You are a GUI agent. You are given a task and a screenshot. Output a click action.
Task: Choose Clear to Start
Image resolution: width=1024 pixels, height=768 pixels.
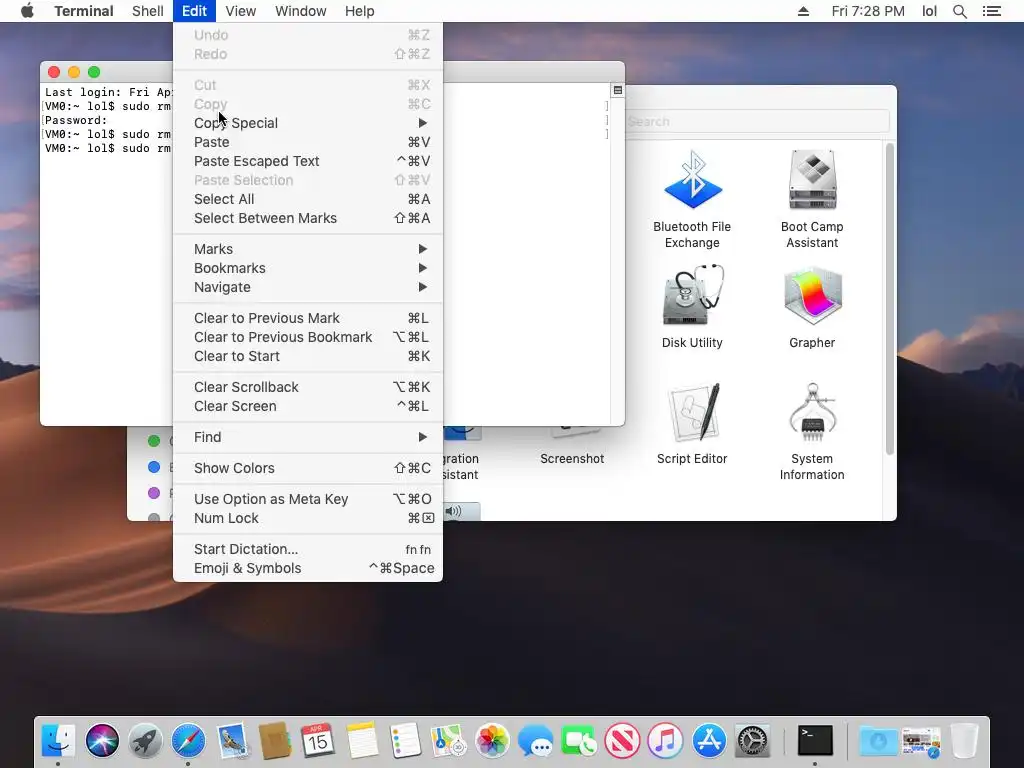[x=308, y=356]
